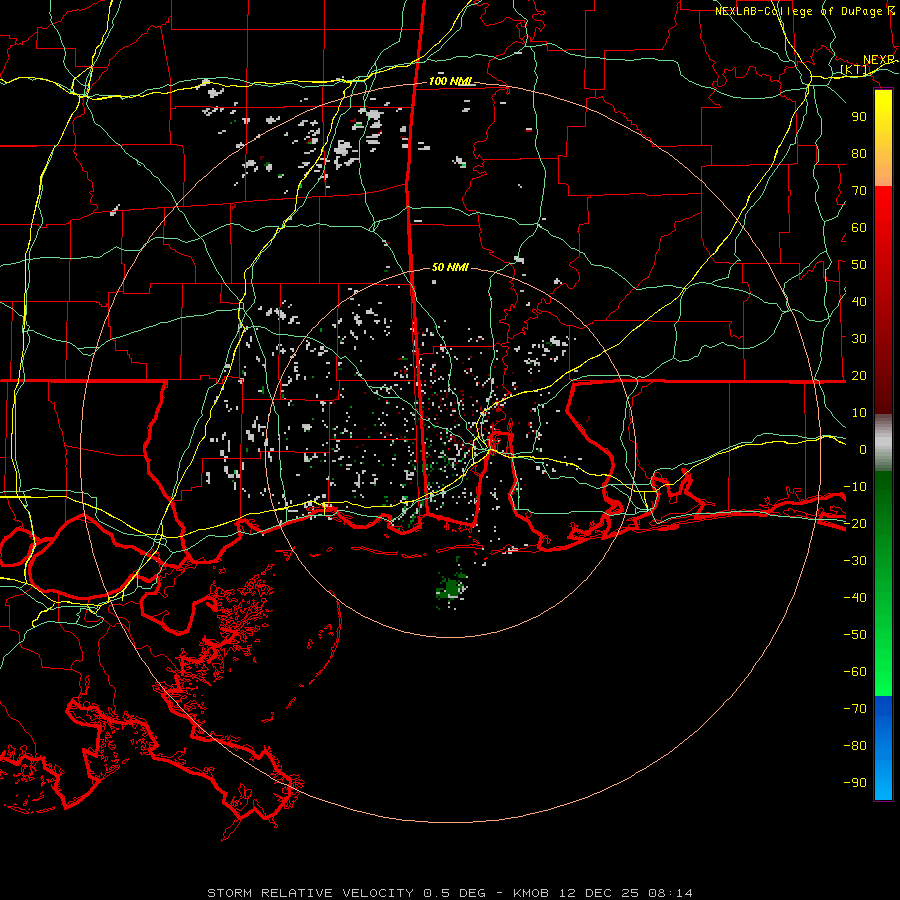Select the 10 value on the velocity scale
The image size is (900, 900).
coord(859,413)
